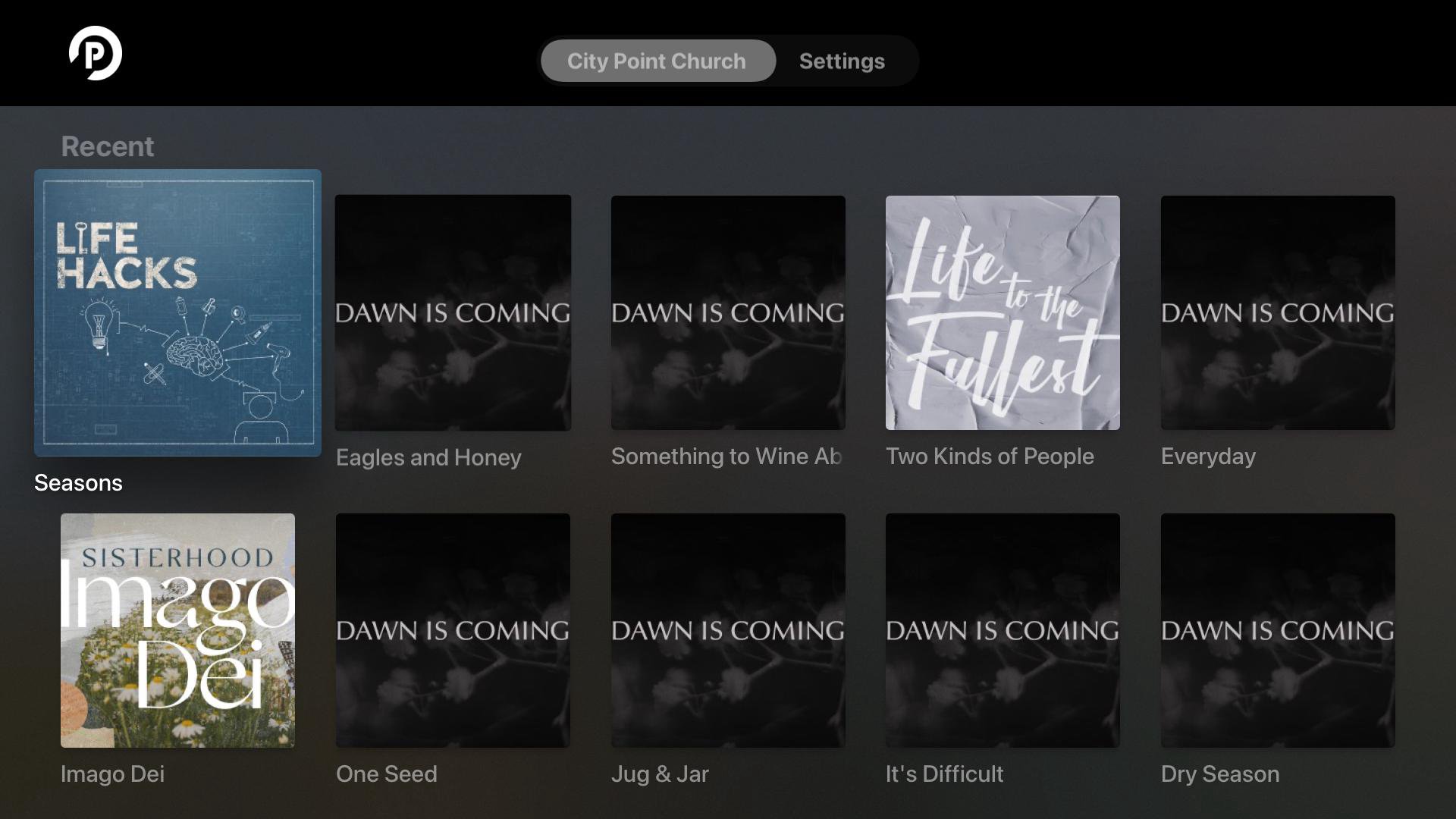Select Life to the Fullest artwork
The width and height of the screenshot is (1456, 819).
tap(1003, 312)
